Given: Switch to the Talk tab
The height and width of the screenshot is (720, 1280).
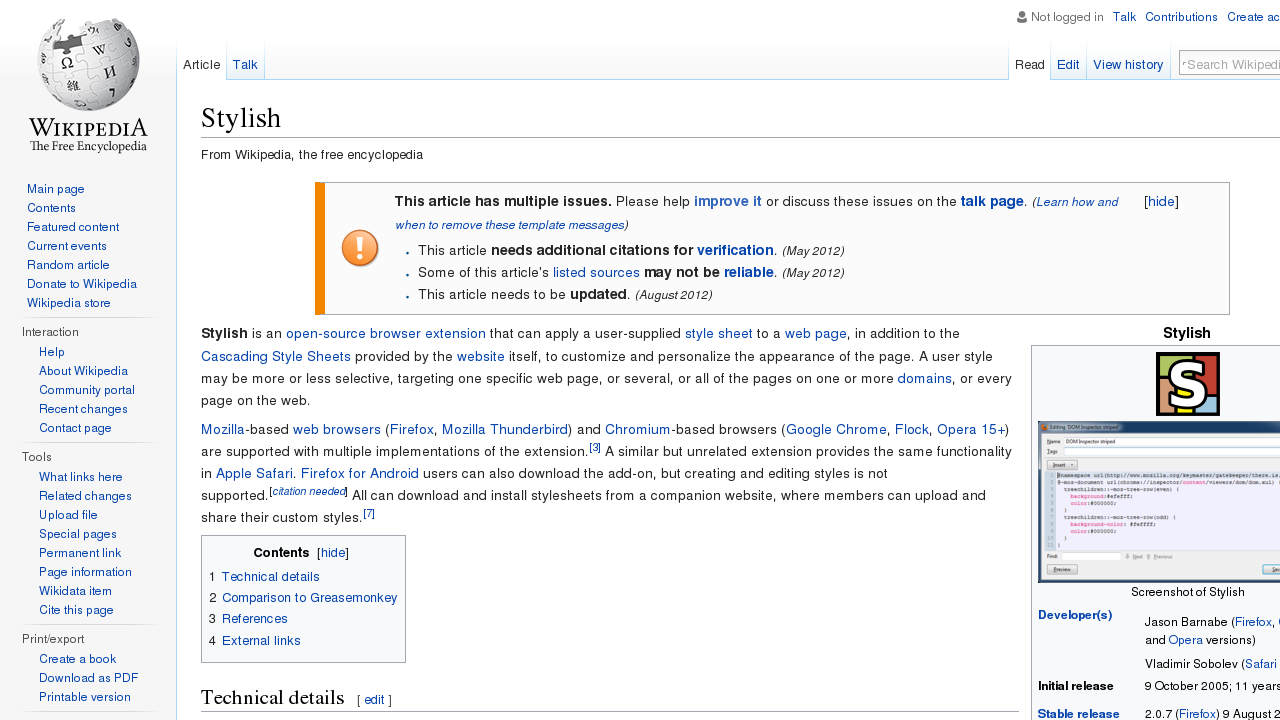Looking at the screenshot, I should click(245, 65).
